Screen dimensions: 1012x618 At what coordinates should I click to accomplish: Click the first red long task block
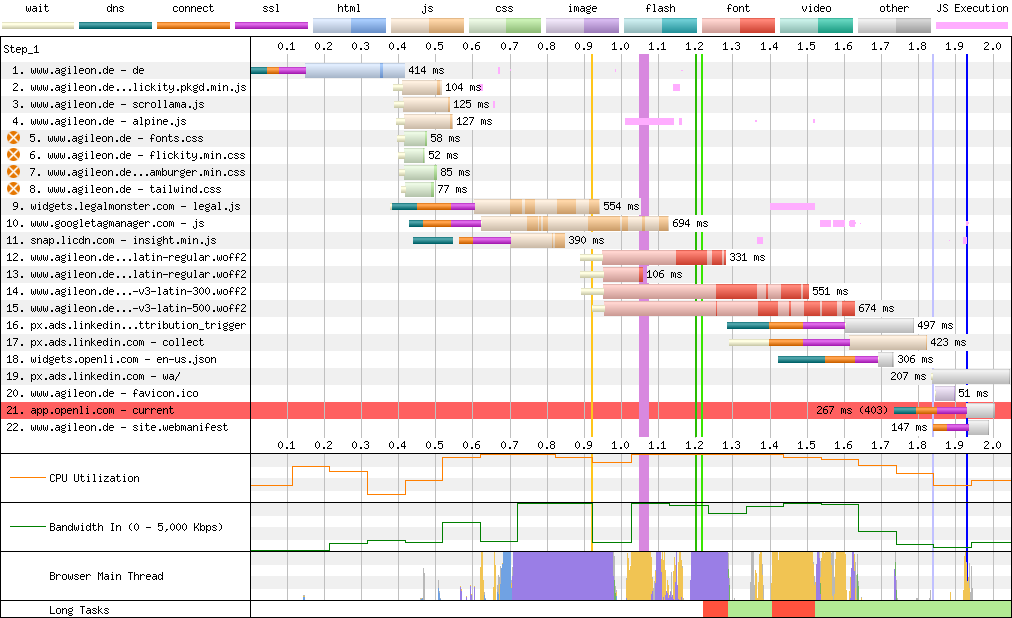coord(715,609)
